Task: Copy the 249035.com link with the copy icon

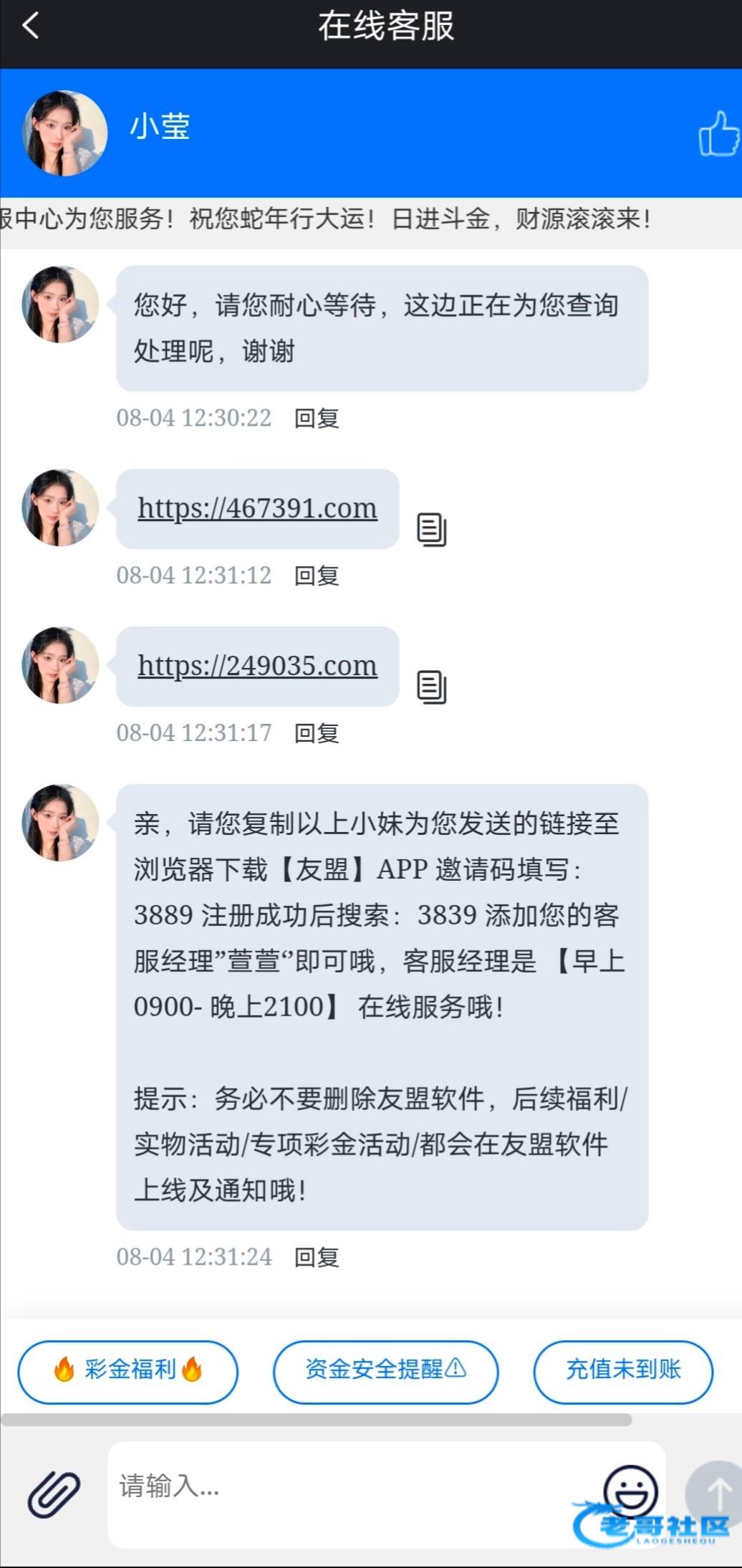Action: click(432, 687)
